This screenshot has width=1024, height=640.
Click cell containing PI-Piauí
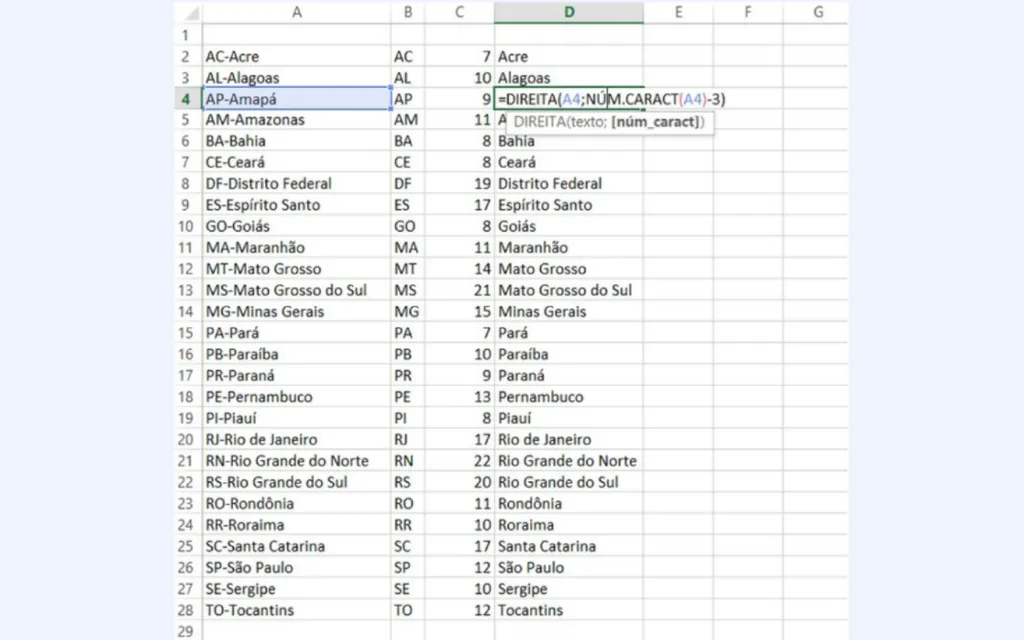point(296,418)
